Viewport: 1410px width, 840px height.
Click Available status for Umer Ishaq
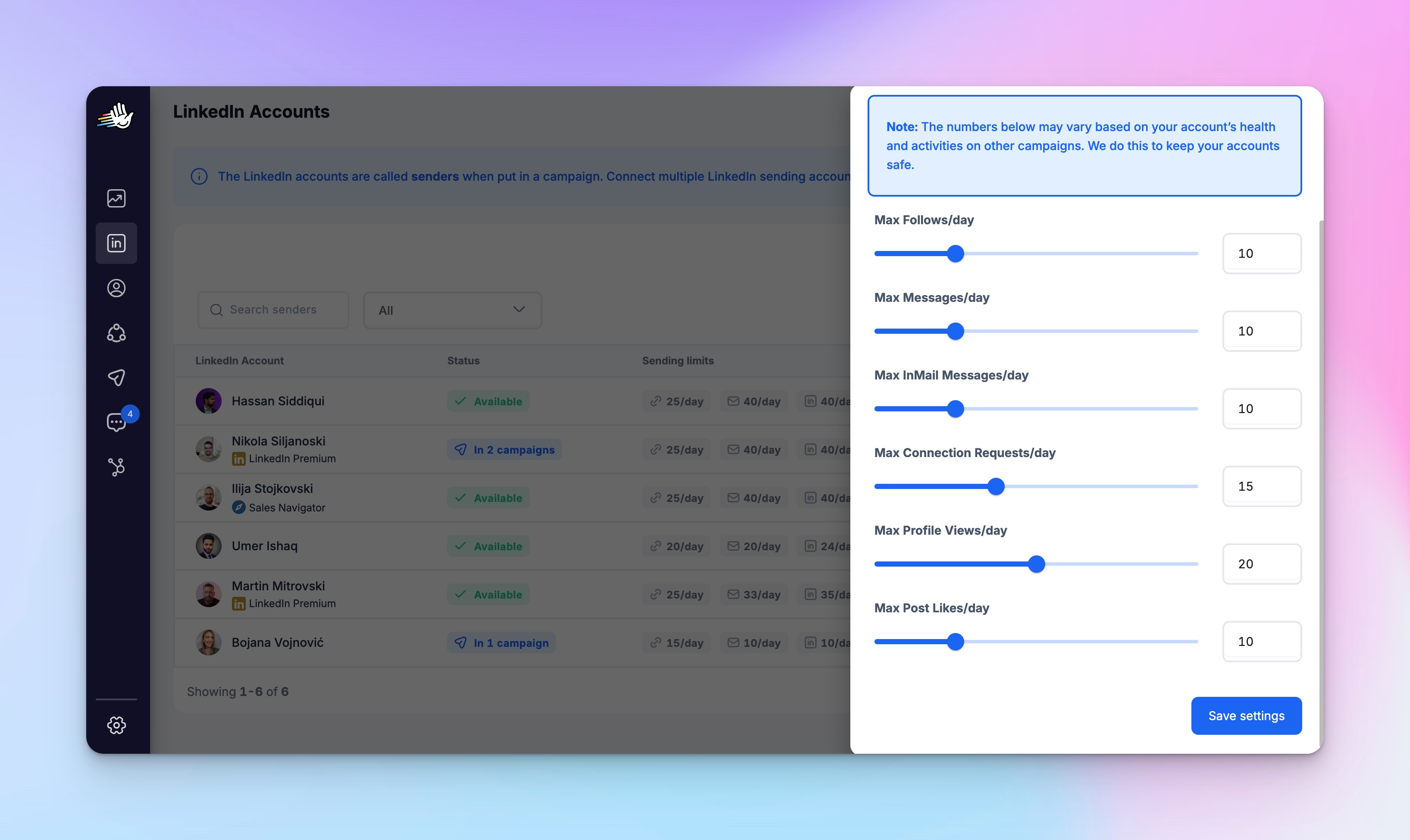click(x=489, y=546)
